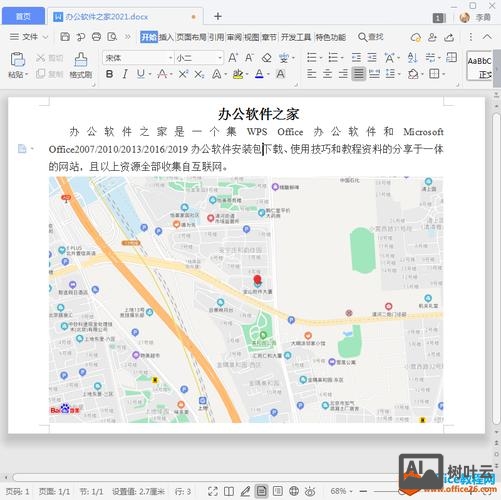Apply Superscript formatting (X²)
This screenshot has height=500, width=501.
[x=183, y=74]
